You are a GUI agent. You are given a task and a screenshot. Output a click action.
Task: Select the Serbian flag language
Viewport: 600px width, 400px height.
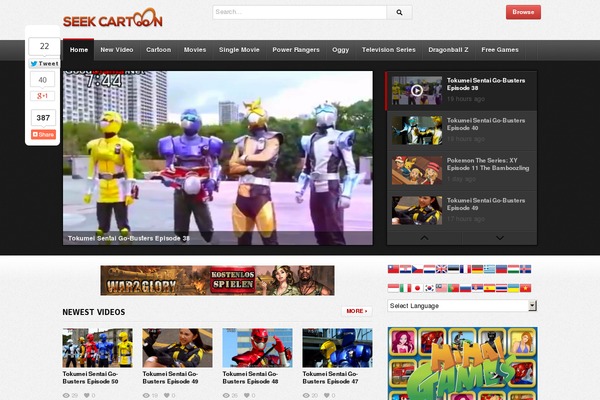coord(478,288)
